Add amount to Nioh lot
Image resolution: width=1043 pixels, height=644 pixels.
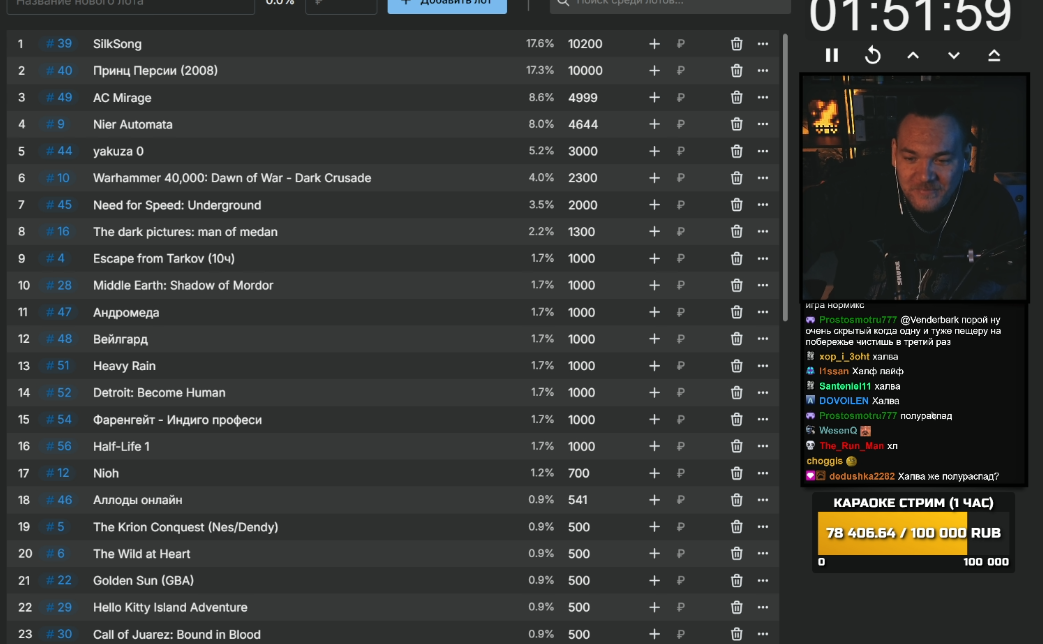pyautogui.click(x=655, y=473)
